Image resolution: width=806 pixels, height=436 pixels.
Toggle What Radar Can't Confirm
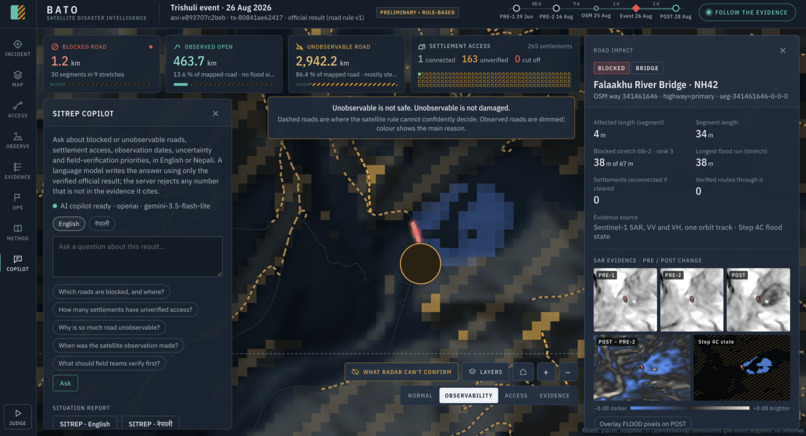tap(401, 372)
